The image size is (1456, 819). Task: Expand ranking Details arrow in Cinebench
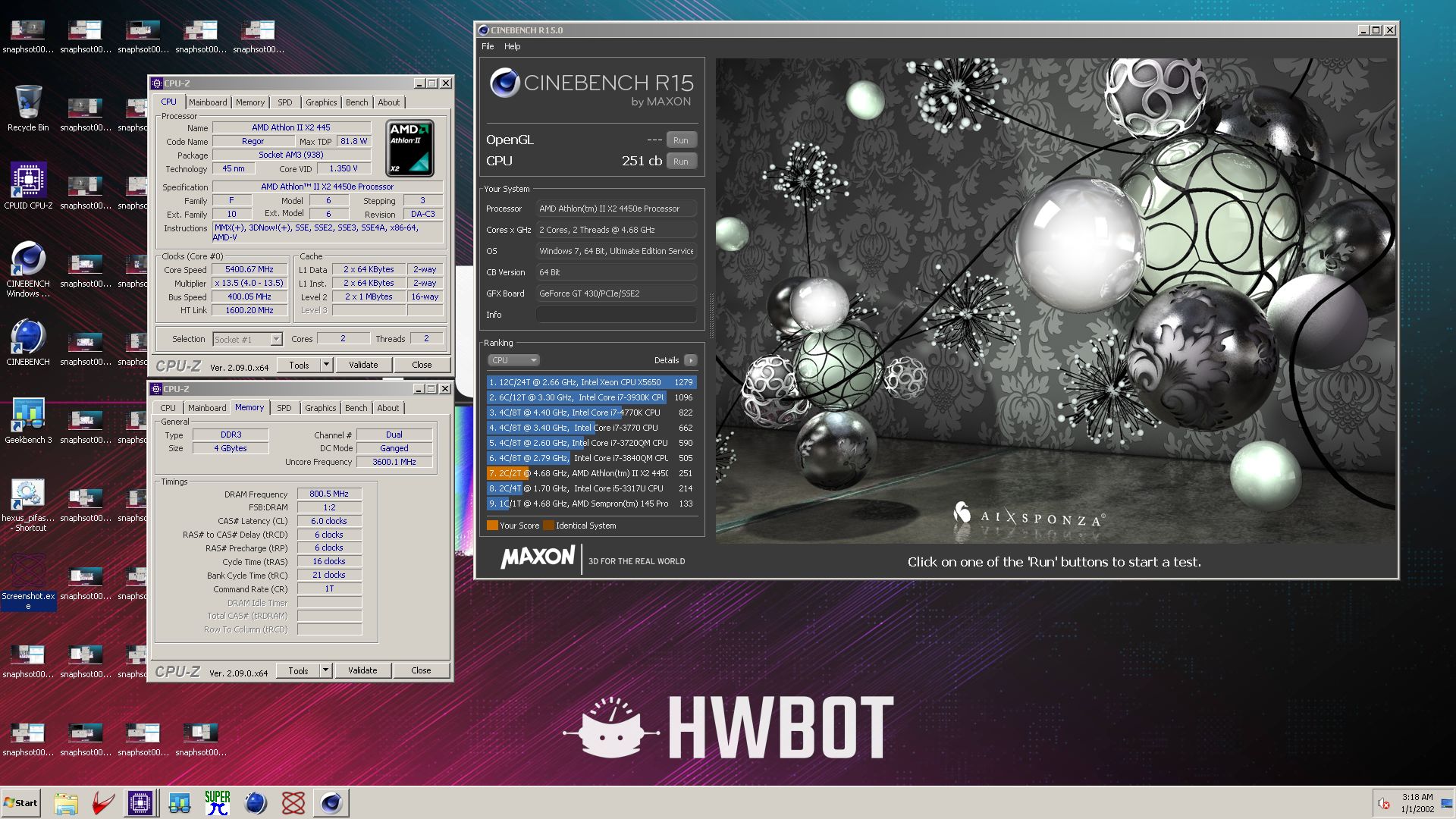tap(690, 360)
